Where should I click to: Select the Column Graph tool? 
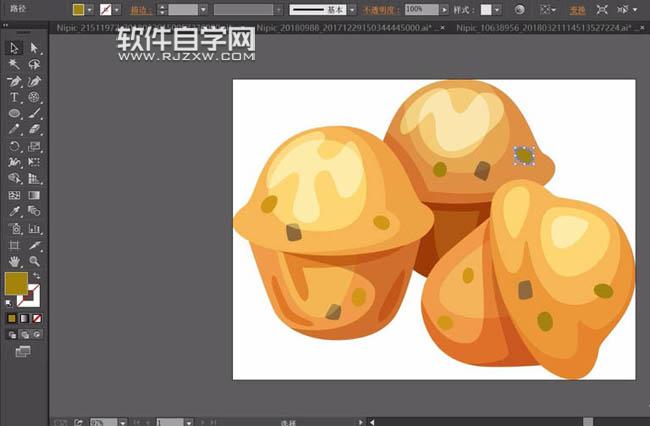click(34, 228)
